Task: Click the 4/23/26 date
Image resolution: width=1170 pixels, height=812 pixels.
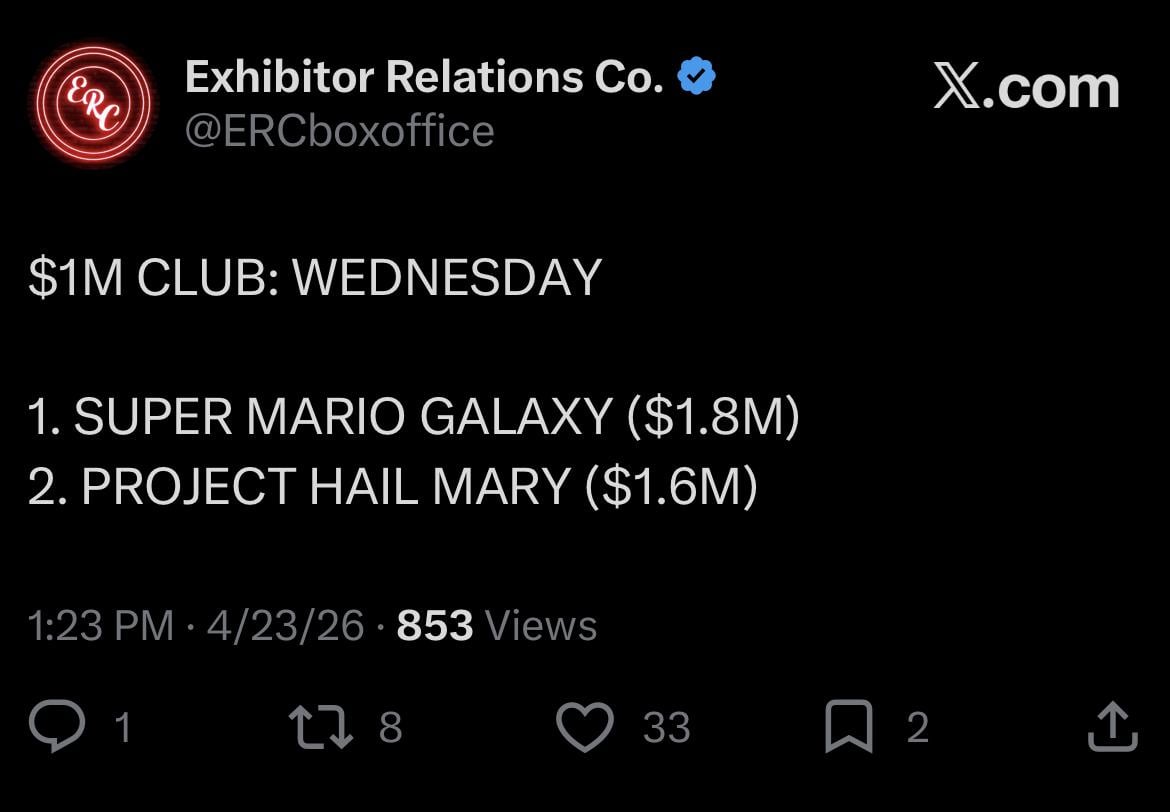Action: point(285,626)
